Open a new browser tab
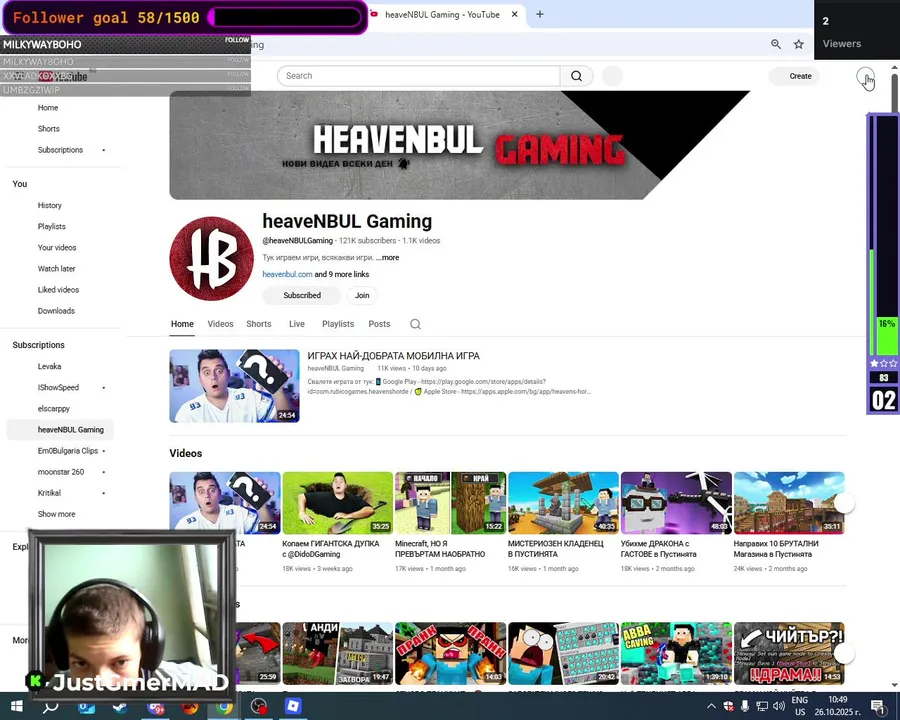This screenshot has width=900, height=720. 540,14
